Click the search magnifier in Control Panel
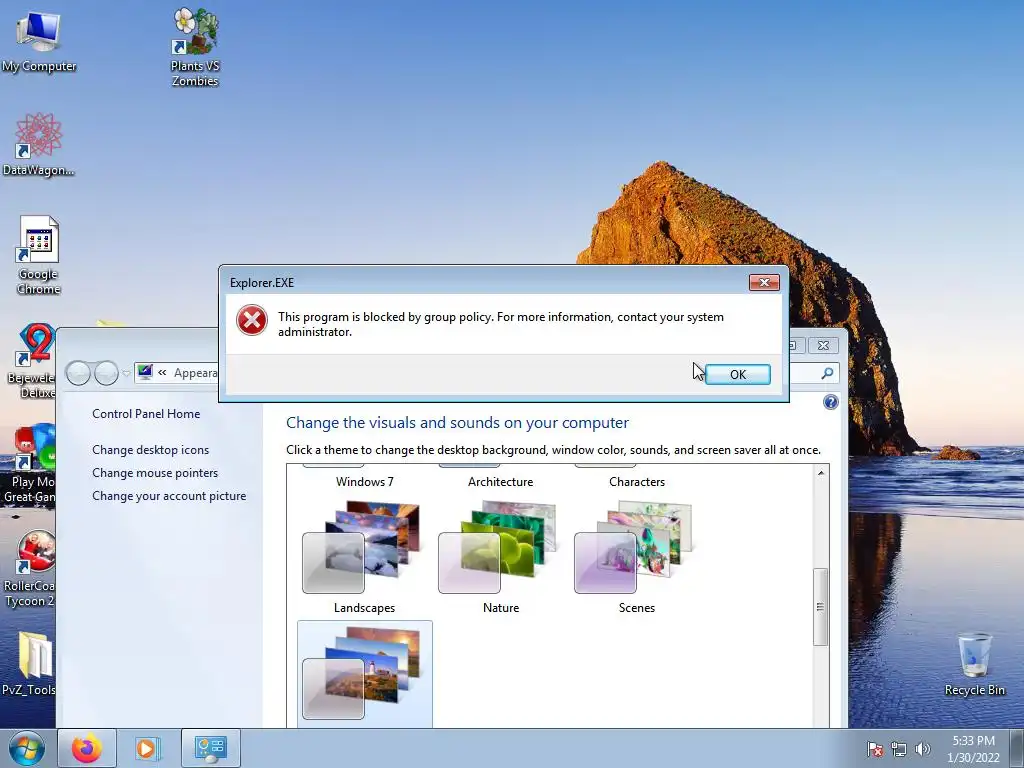Image resolution: width=1024 pixels, height=768 pixels. pos(827,374)
